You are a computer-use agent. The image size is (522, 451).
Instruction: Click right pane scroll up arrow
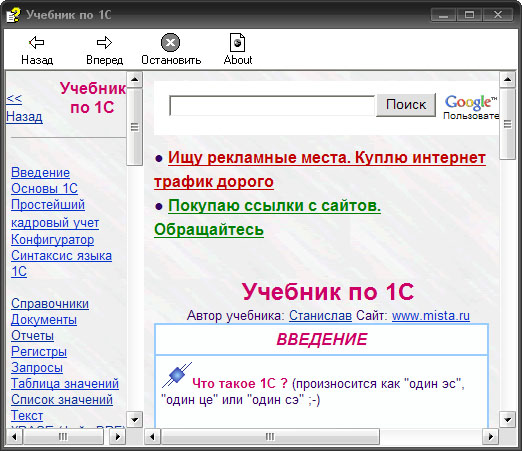507,79
